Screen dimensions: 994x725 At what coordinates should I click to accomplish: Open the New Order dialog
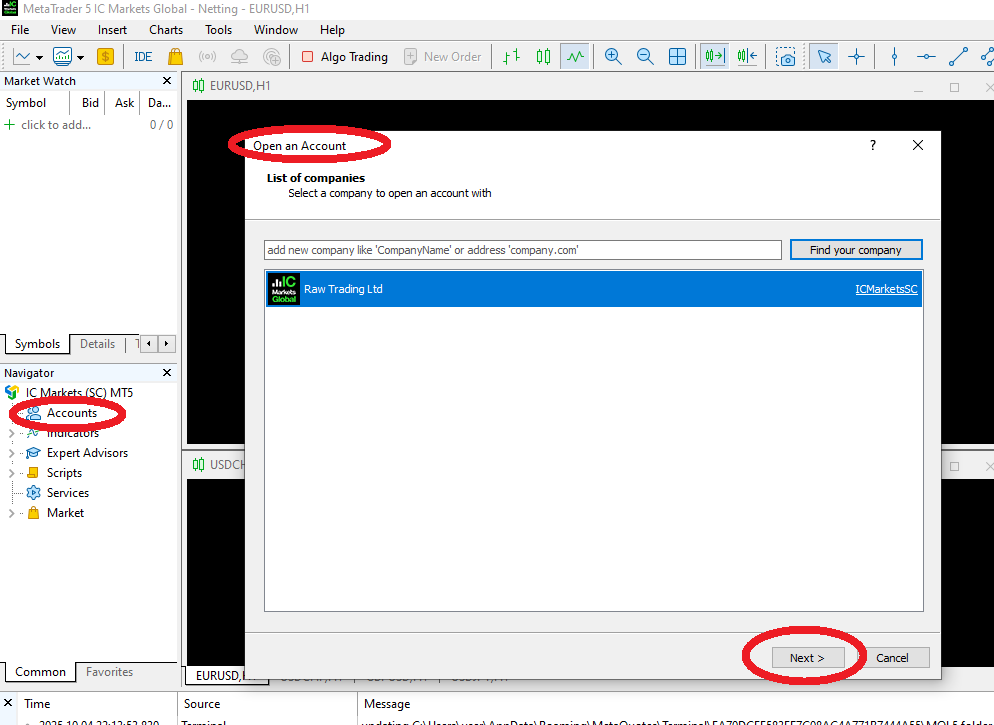[x=444, y=56]
